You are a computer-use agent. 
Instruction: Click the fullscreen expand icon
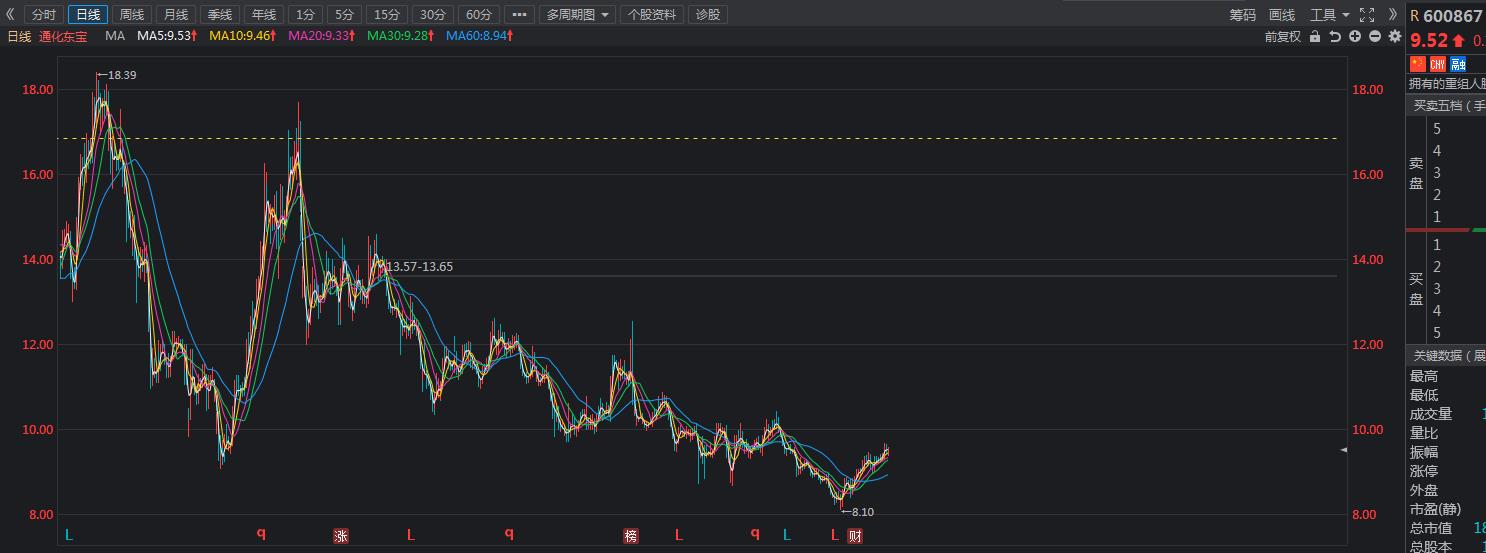point(1367,14)
